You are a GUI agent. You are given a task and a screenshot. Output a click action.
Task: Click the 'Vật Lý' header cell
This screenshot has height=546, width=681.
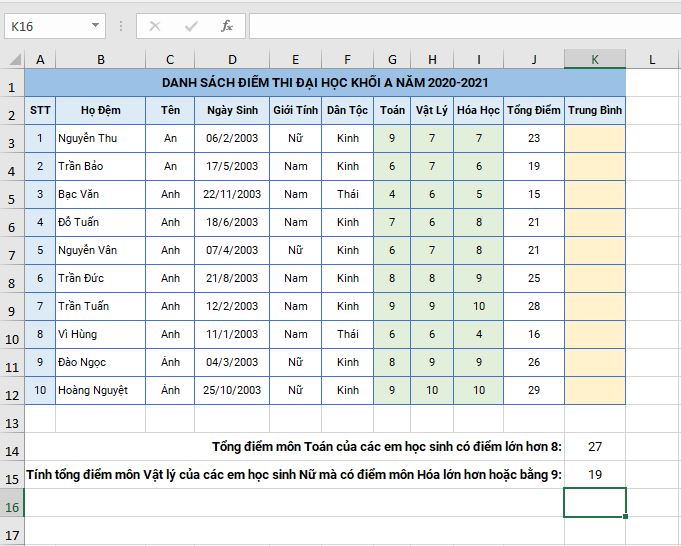click(432, 110)
